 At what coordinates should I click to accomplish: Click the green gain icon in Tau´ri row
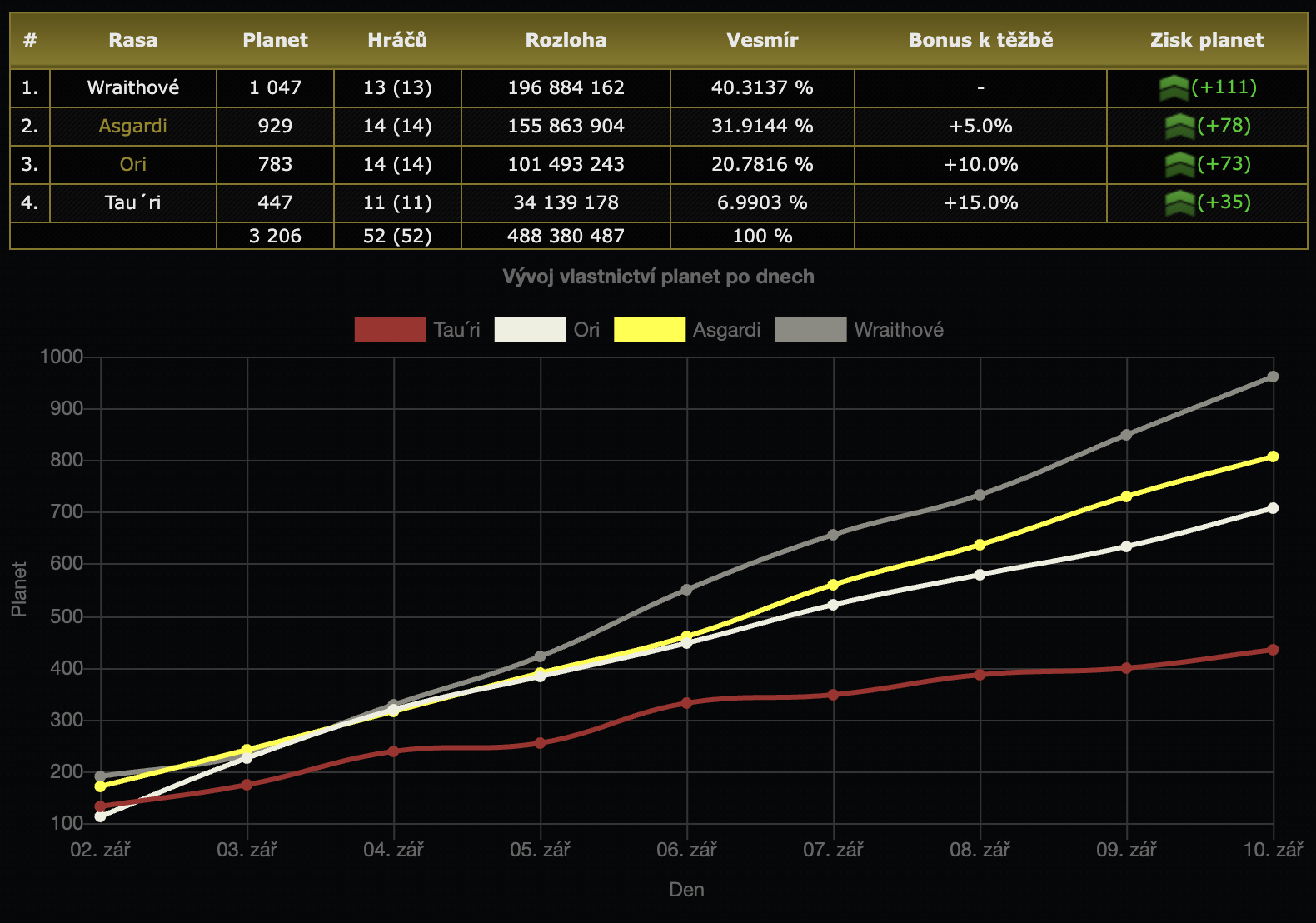click(x=1179, y=202)
